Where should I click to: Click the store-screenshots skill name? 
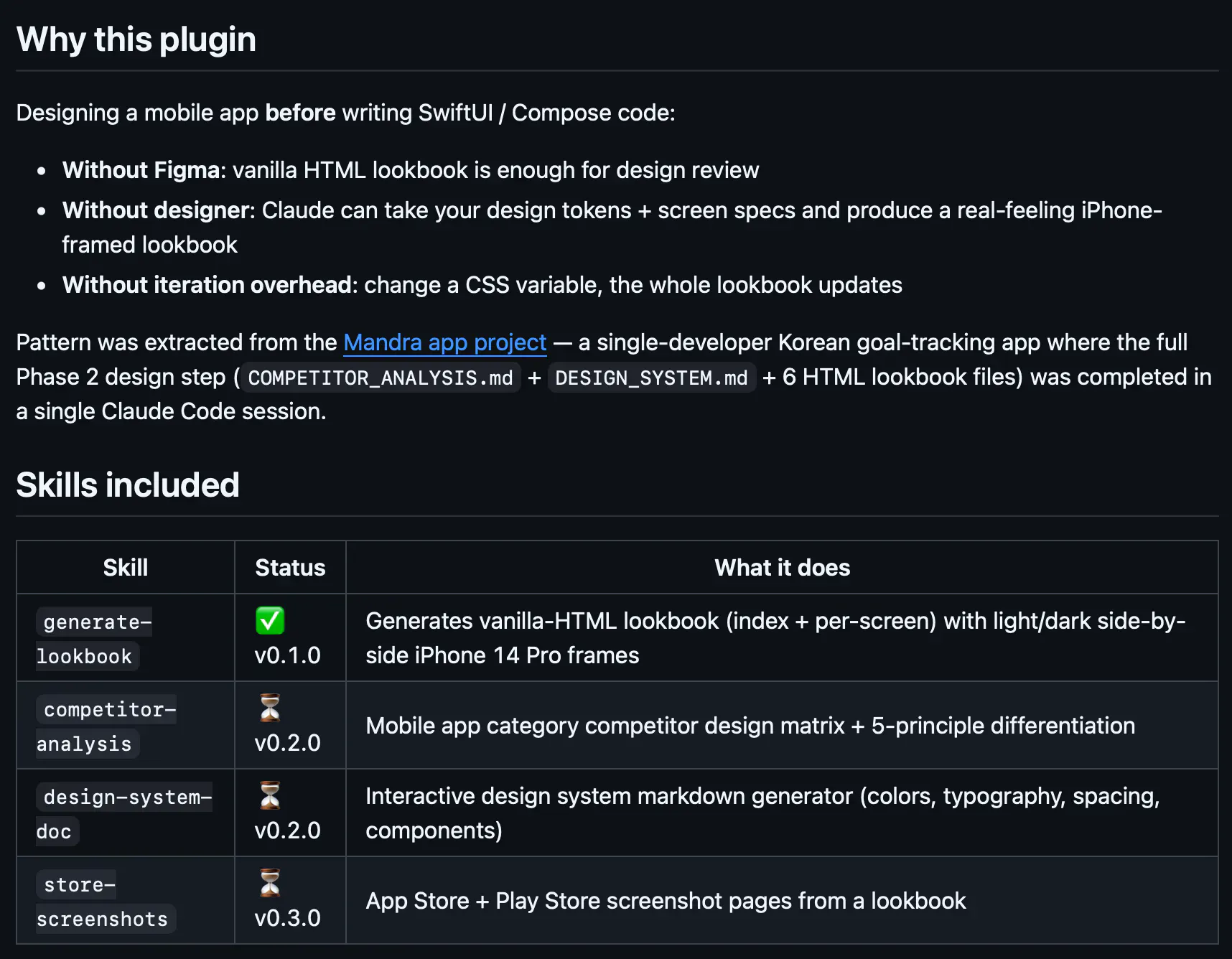[x=106, y=902]
